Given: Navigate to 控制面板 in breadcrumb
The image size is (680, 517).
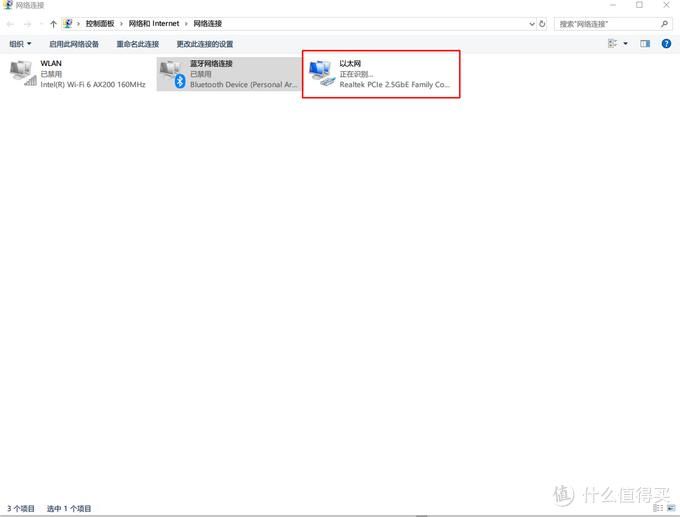Looking at the screenshot, I should click(x=100, y=23).
